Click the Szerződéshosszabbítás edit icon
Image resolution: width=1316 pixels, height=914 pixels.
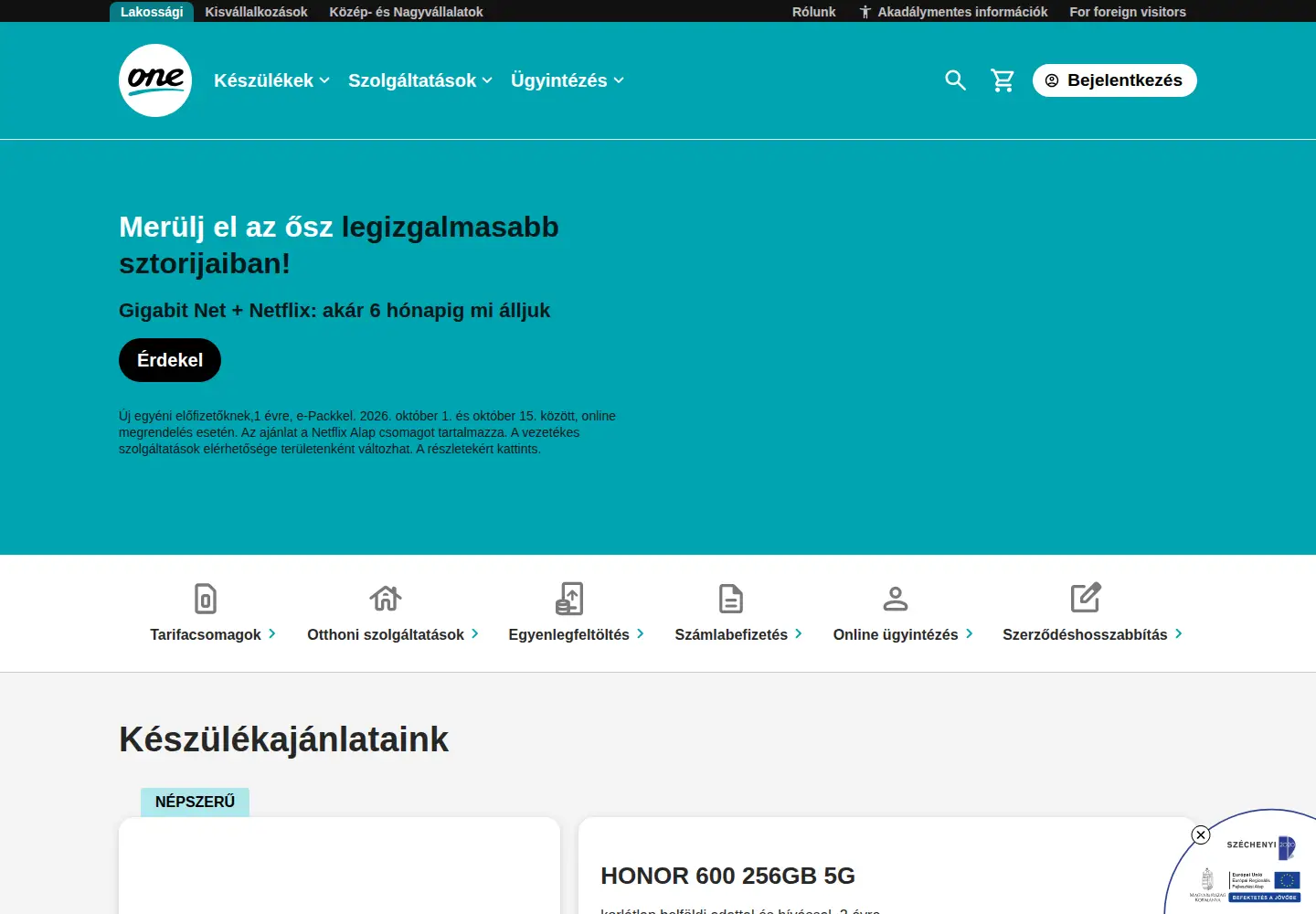pos(1086,598)
